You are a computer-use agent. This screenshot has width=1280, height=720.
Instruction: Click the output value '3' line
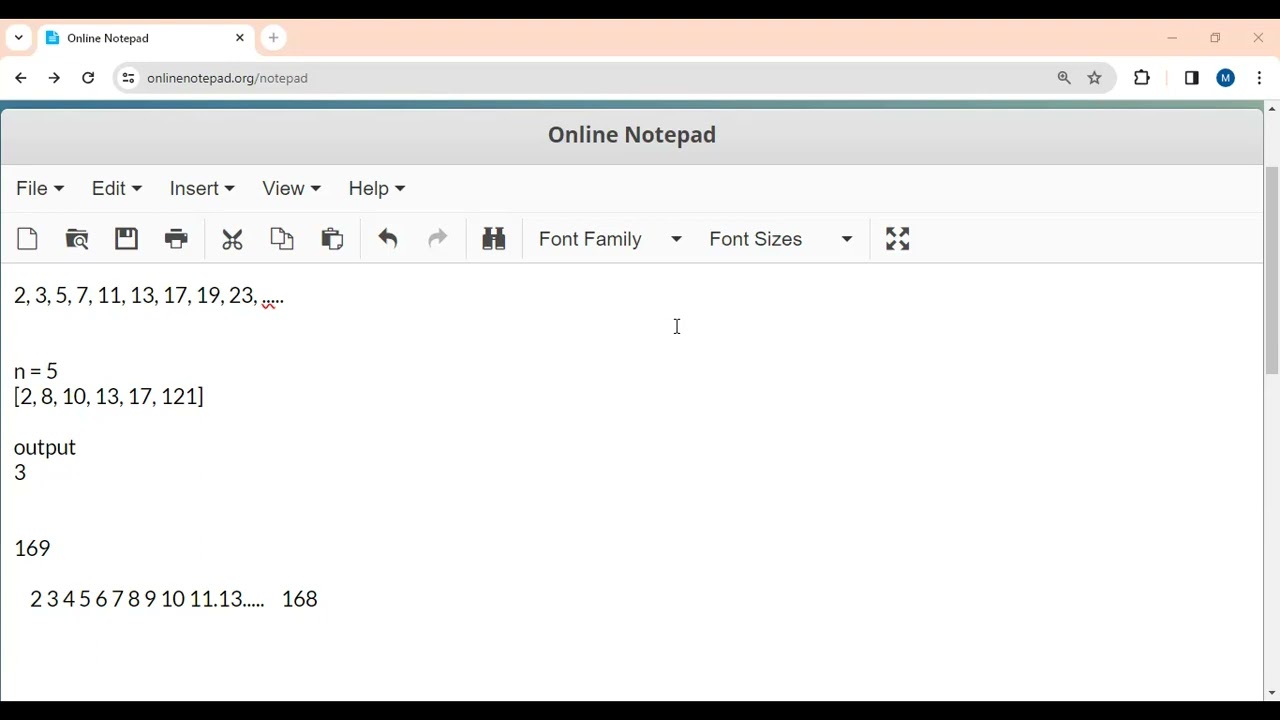(x=20, y=473)
